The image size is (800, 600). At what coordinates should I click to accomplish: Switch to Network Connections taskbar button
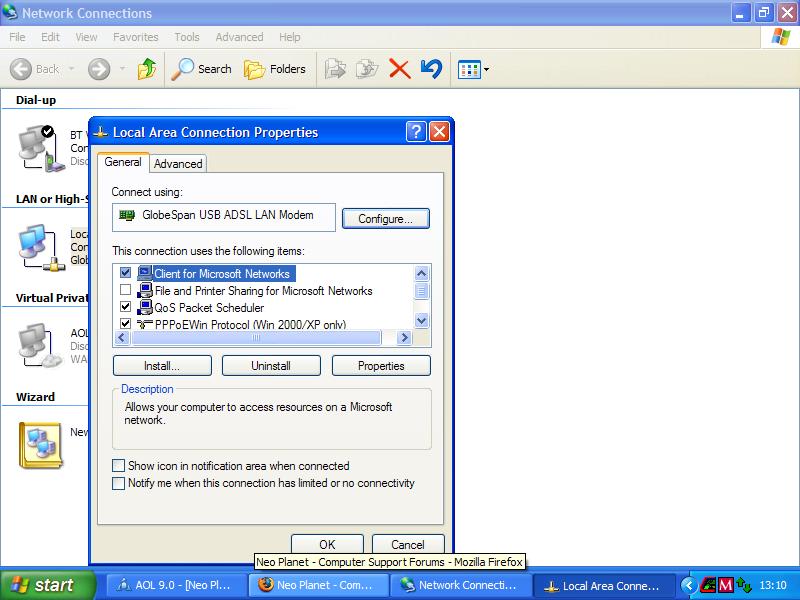point(460,585)
